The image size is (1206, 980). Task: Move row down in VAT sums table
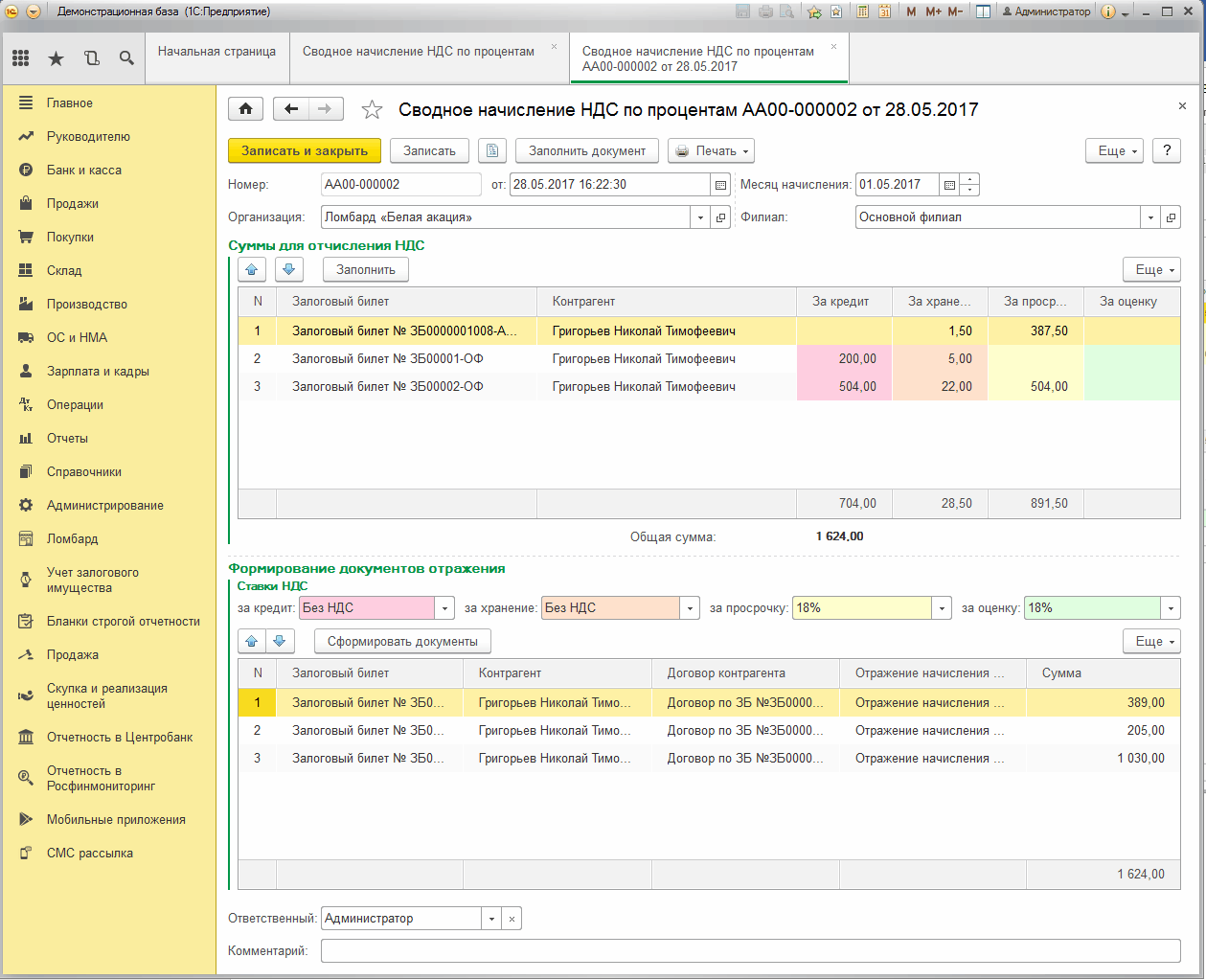(x=289, y=270)
